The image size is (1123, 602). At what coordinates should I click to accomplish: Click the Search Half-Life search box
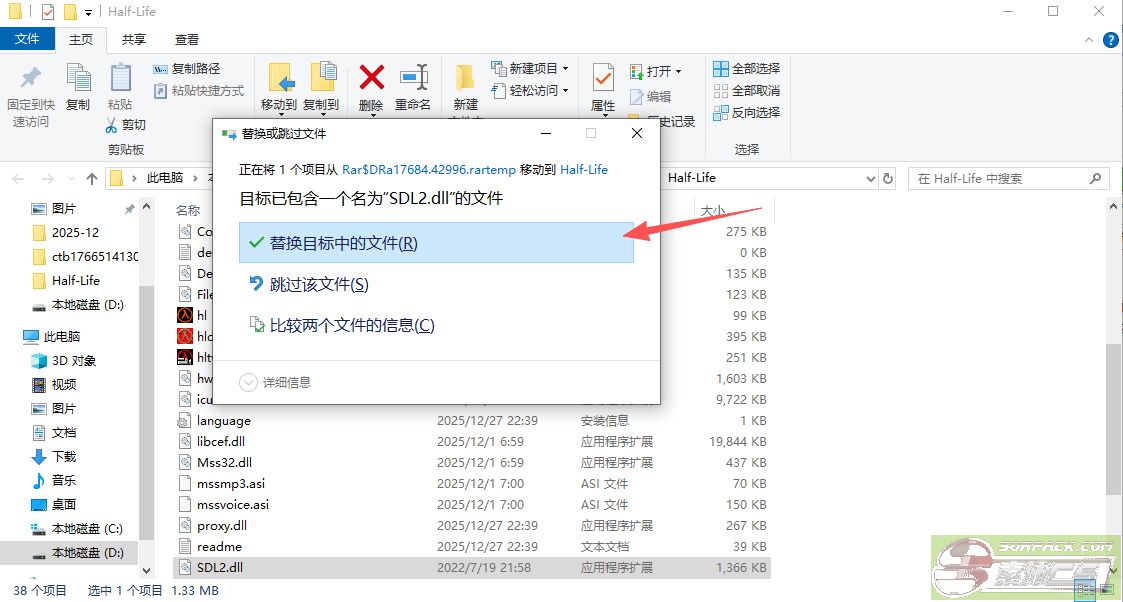click(1000, 179)
